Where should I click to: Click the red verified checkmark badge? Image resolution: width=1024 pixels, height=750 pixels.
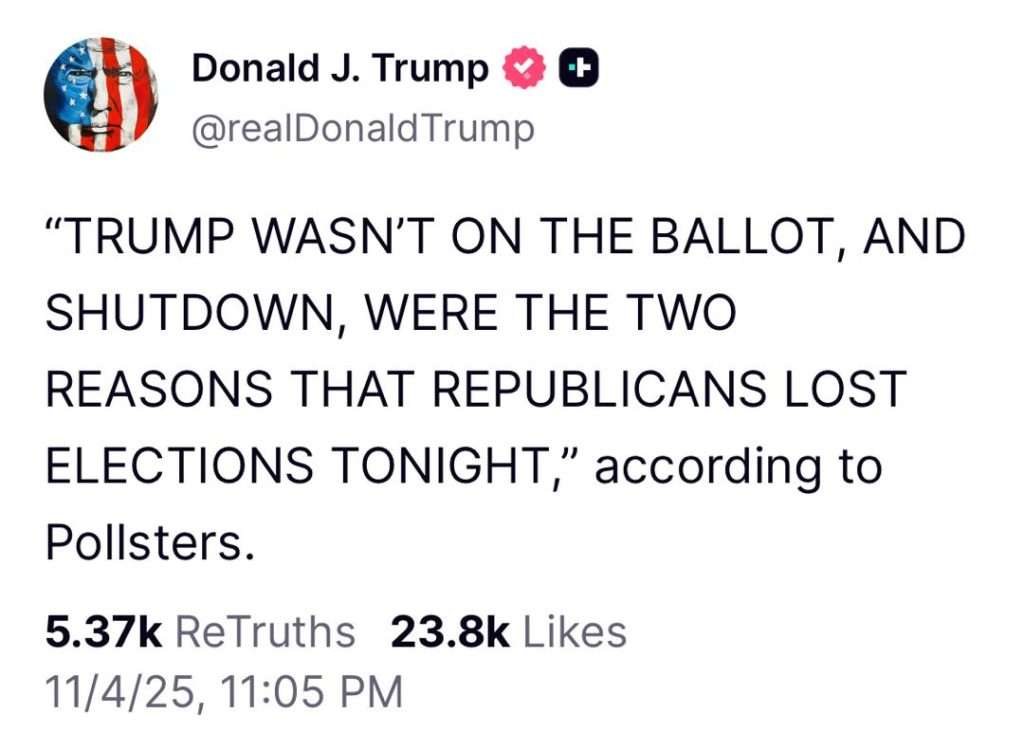(x=522, y=68)
